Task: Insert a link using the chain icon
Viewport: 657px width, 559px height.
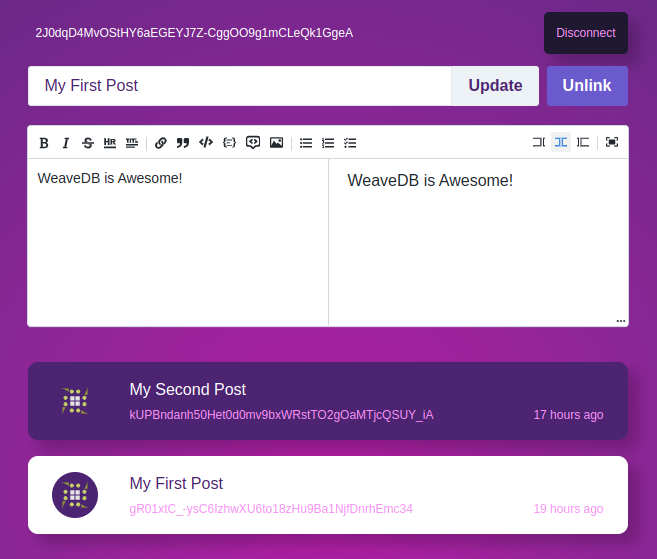Action: pyautogui.click(x=161, y=143)
